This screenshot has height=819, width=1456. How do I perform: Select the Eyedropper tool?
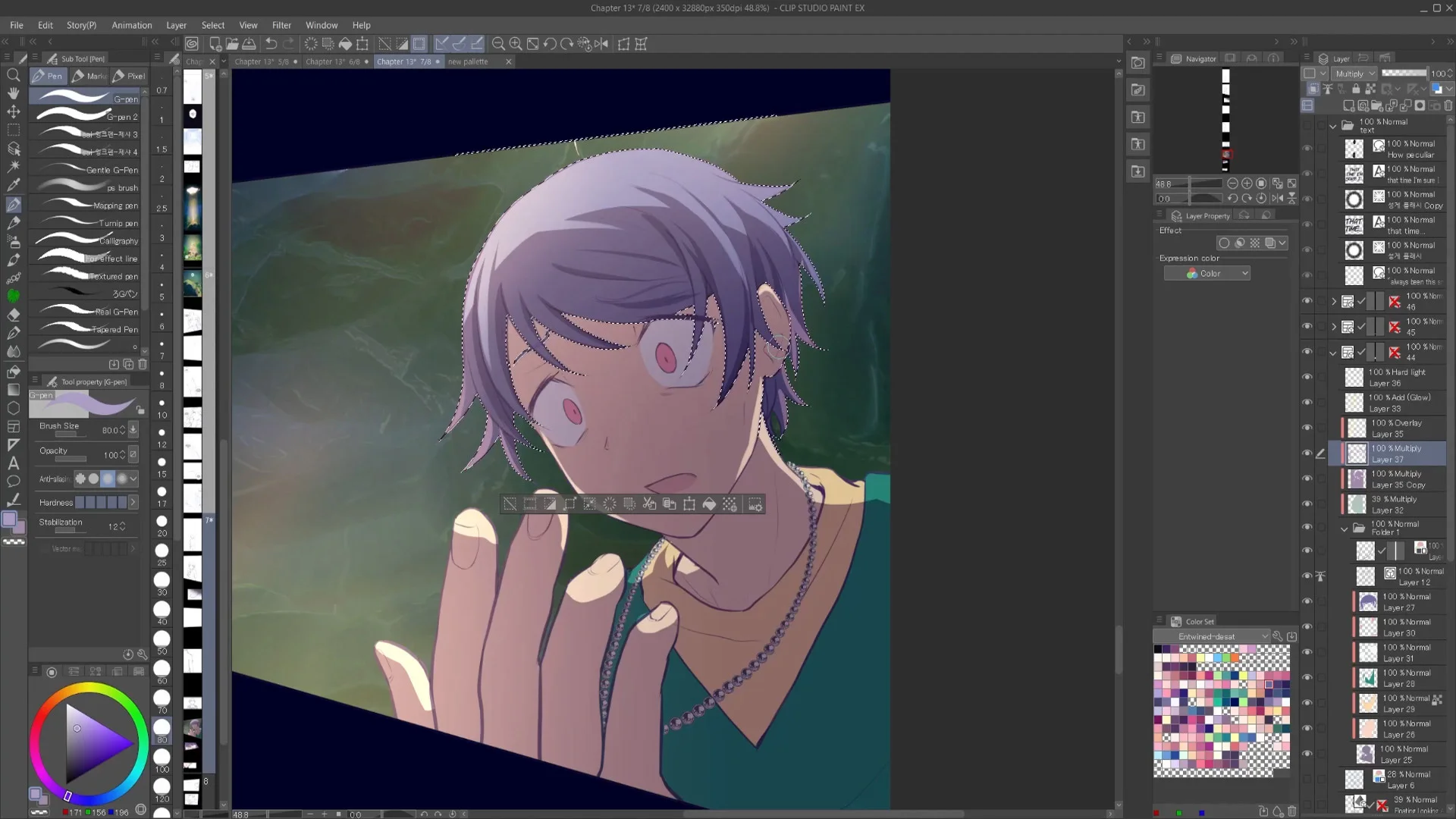click(x=14, y=185)
